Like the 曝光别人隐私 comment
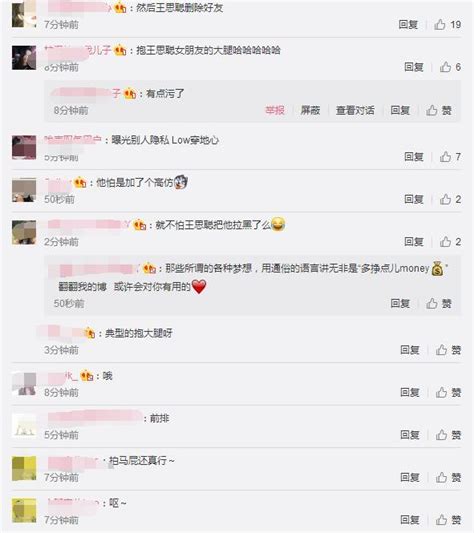The image size is (474, 533). pos(450,157)
